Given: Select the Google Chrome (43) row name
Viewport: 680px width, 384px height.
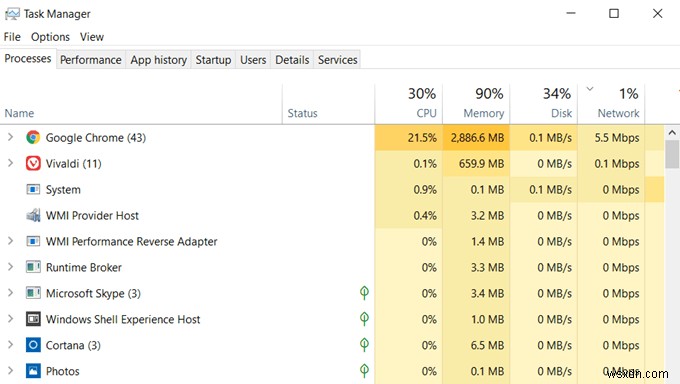Looking at the screenshot, I should pos(96,138).
